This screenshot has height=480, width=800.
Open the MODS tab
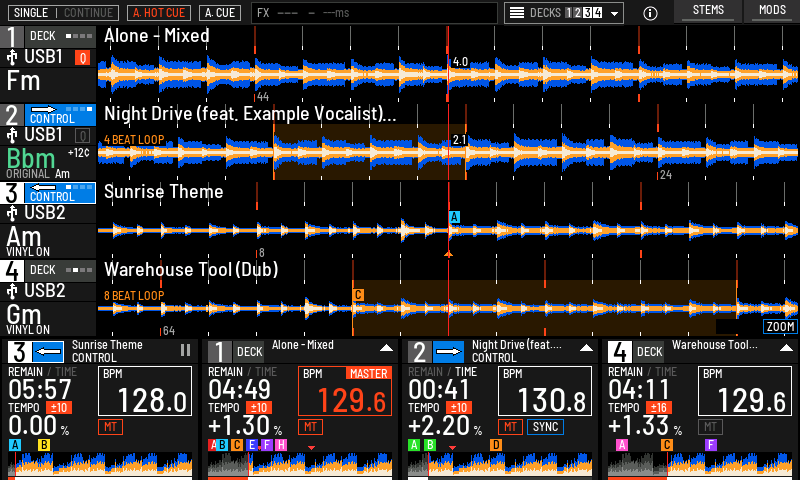click(772, 10)
